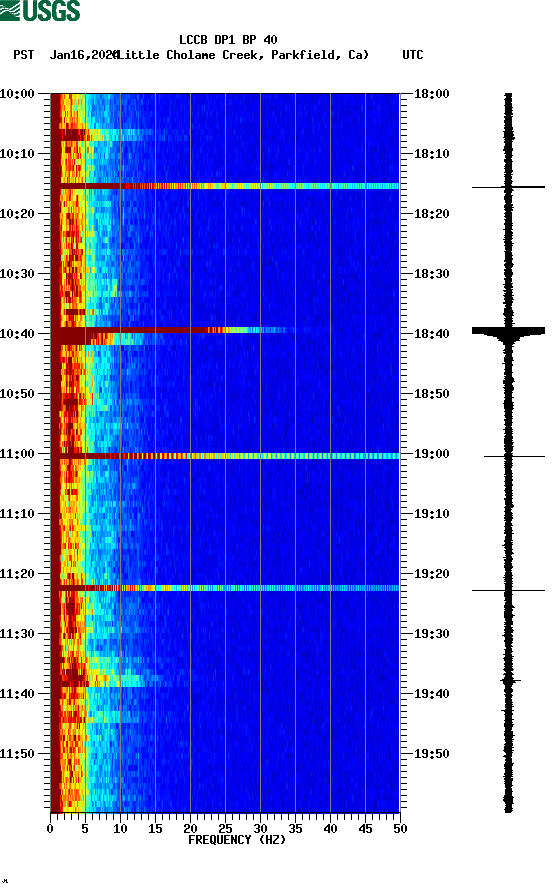Viewport: 552px width, 892px height.
Task: Click the '5' frequency axis value
Action: (x=85, y=829)
